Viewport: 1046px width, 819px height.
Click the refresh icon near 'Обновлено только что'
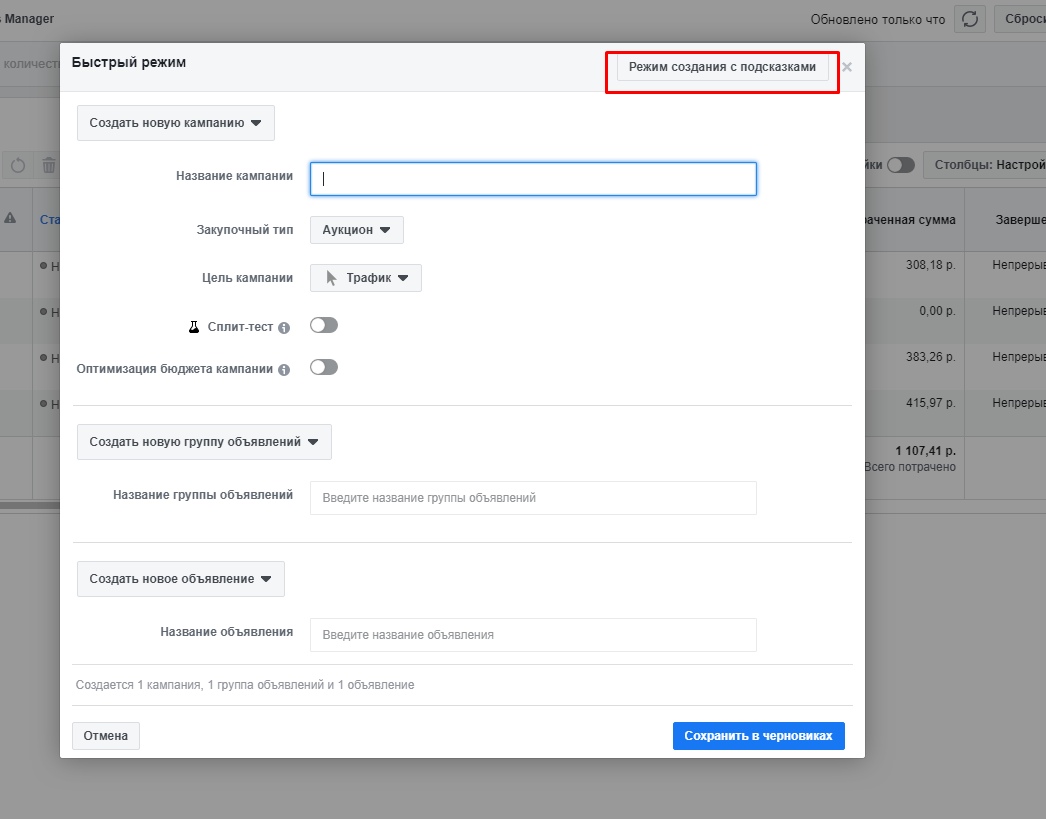(969, 19)
